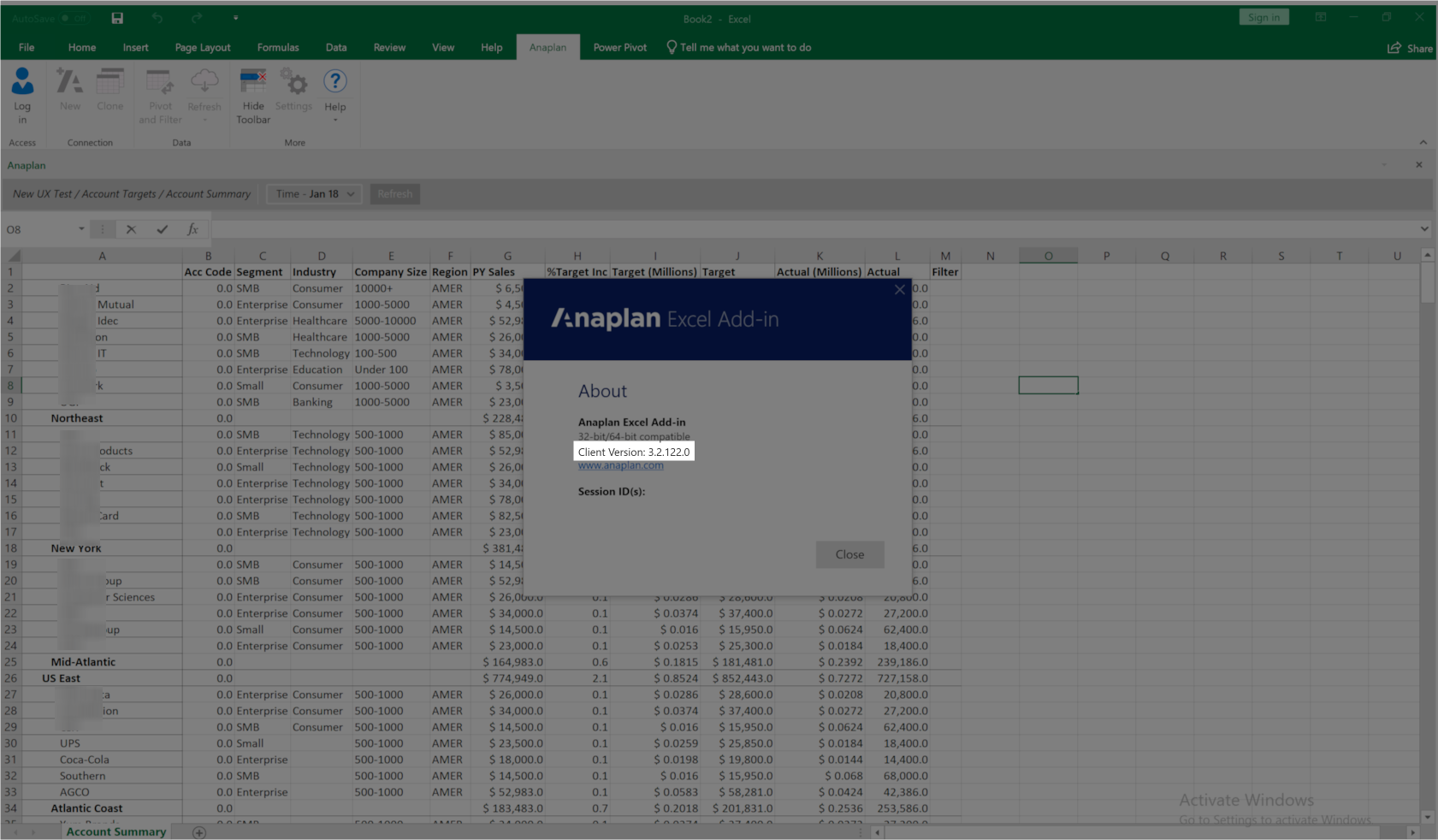Image resolution: width=1438 pixels, height=840 pixels.
Task: Click the Redo arrow icon
Action: (197, 18)
